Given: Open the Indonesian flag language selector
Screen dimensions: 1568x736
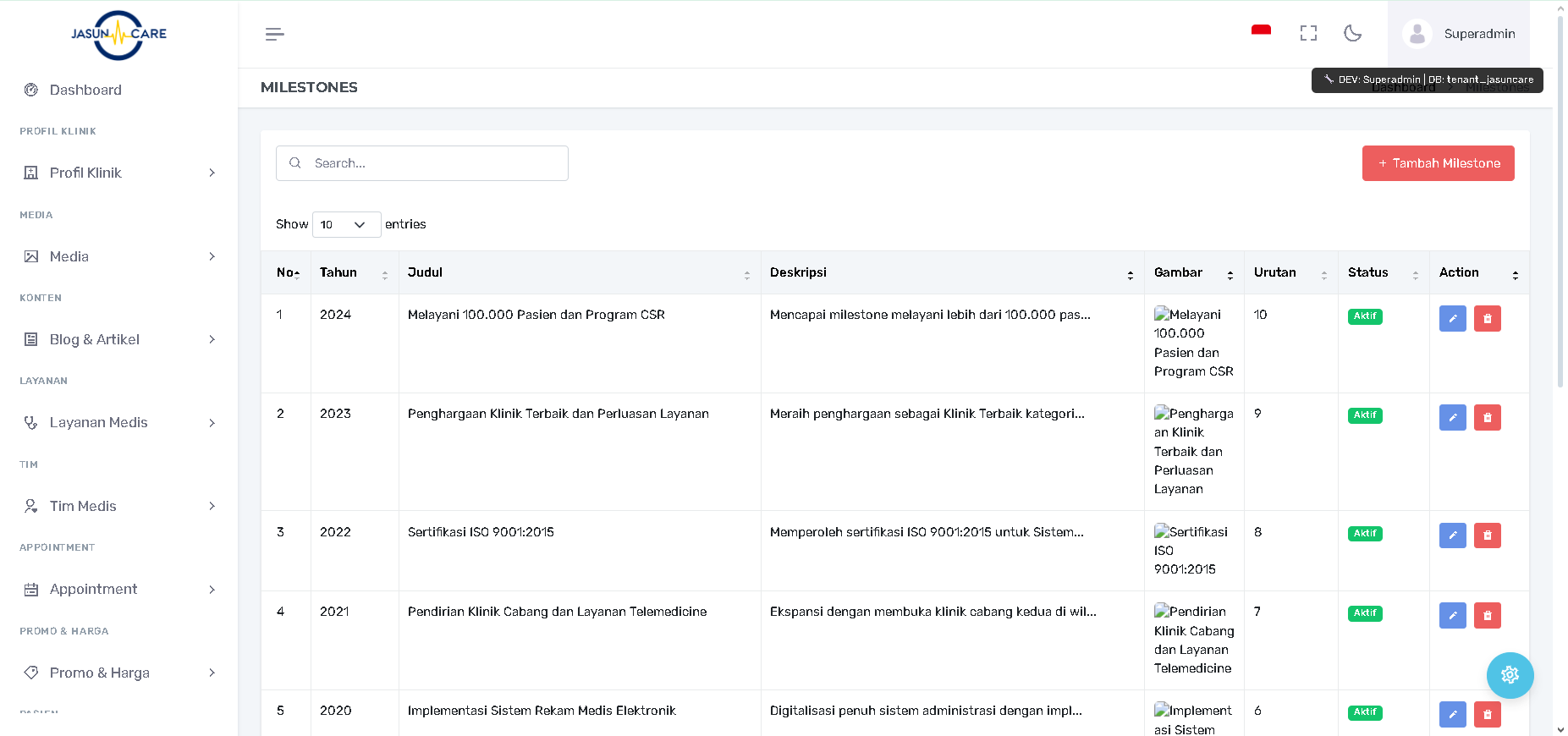Looking at the screenshot, I should click(x=1261, y=32).
